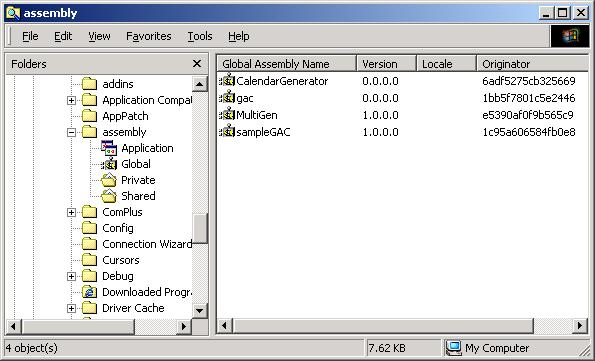Screen dimensions: 595x361
Task: Click the MultiGen assembly icon
Action: tap(227, 115)
